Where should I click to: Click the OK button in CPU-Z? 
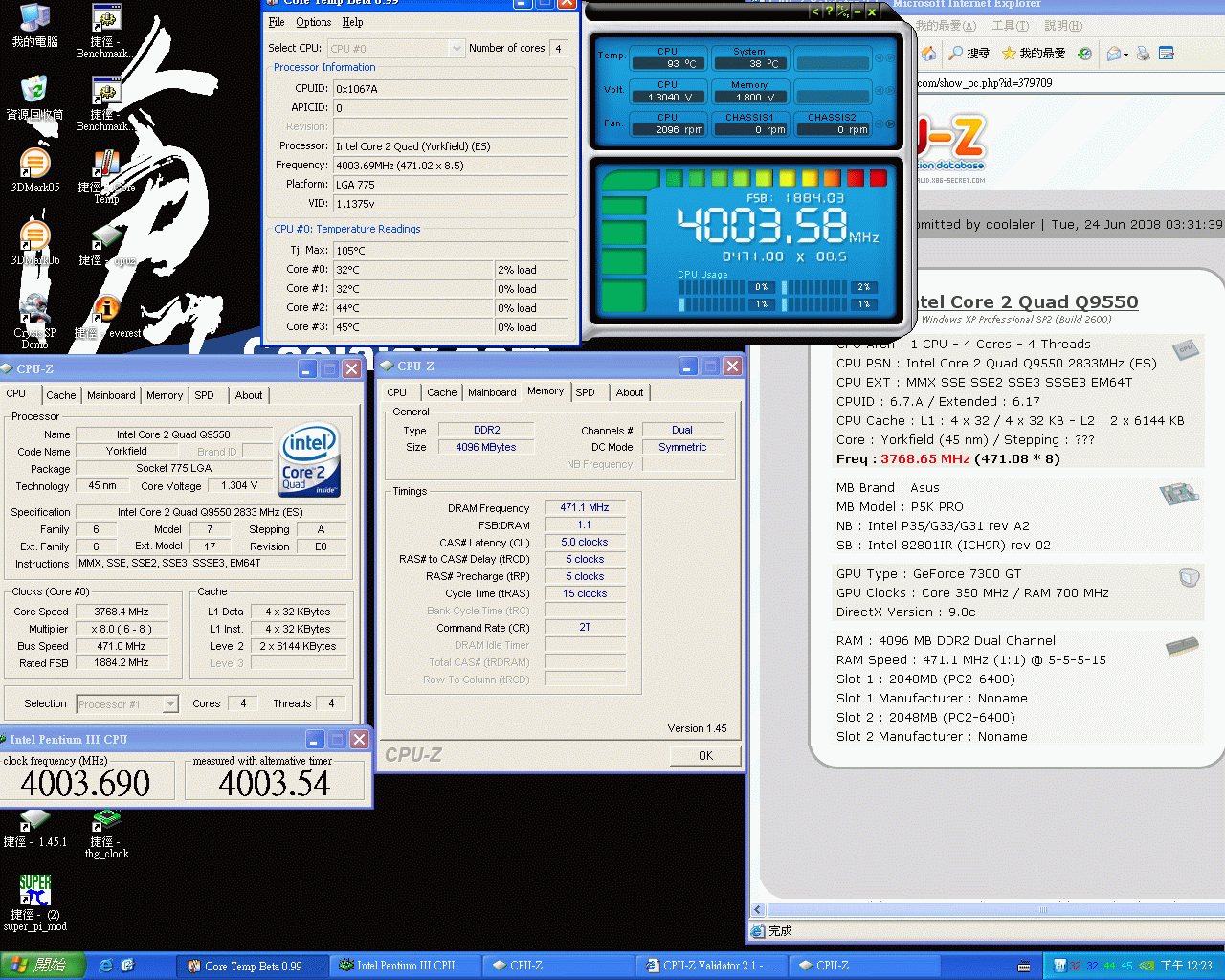coord(706,756)
